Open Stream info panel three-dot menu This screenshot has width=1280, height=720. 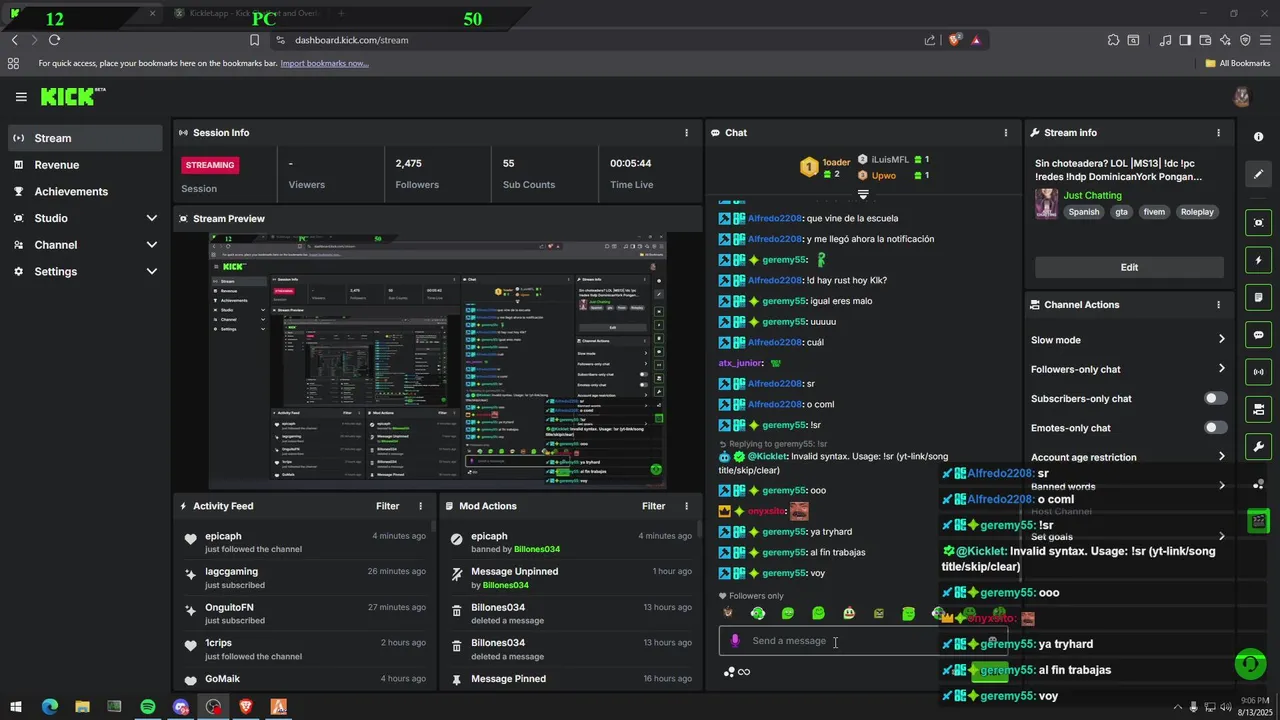click(x=1218, y=133)
